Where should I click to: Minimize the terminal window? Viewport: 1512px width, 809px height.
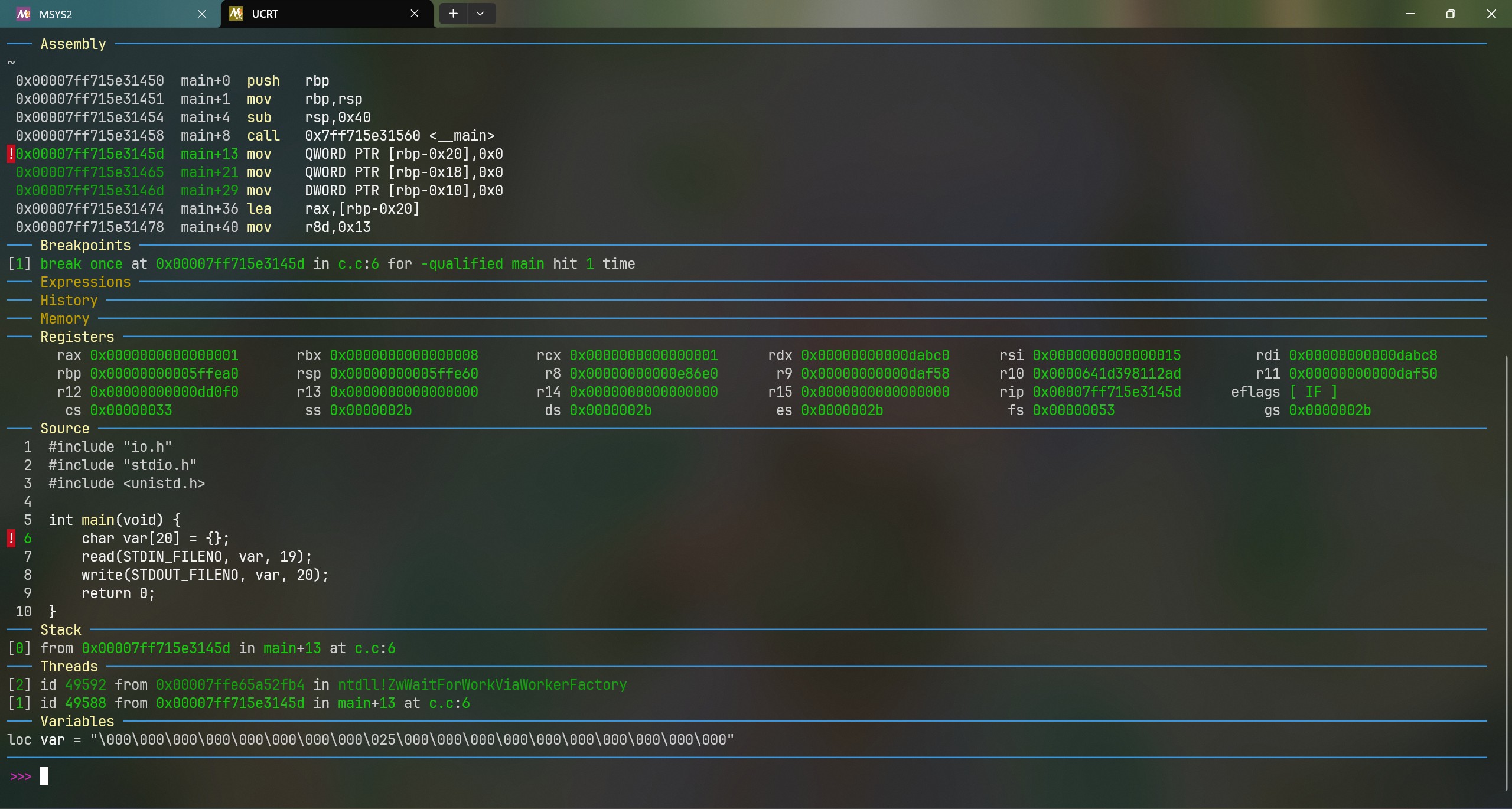click(x=1410, y=14)
